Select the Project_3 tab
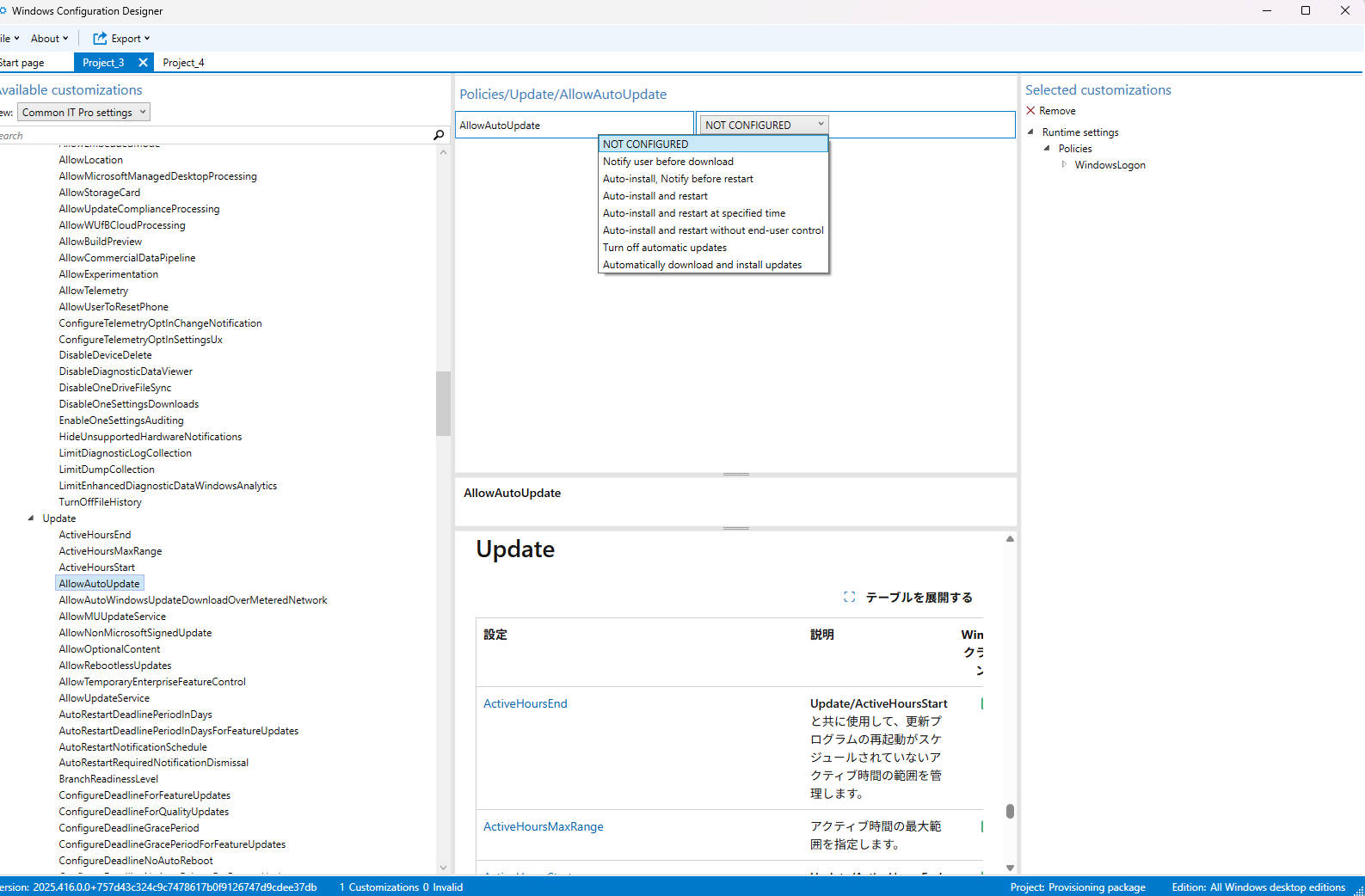 click(103, 63)
